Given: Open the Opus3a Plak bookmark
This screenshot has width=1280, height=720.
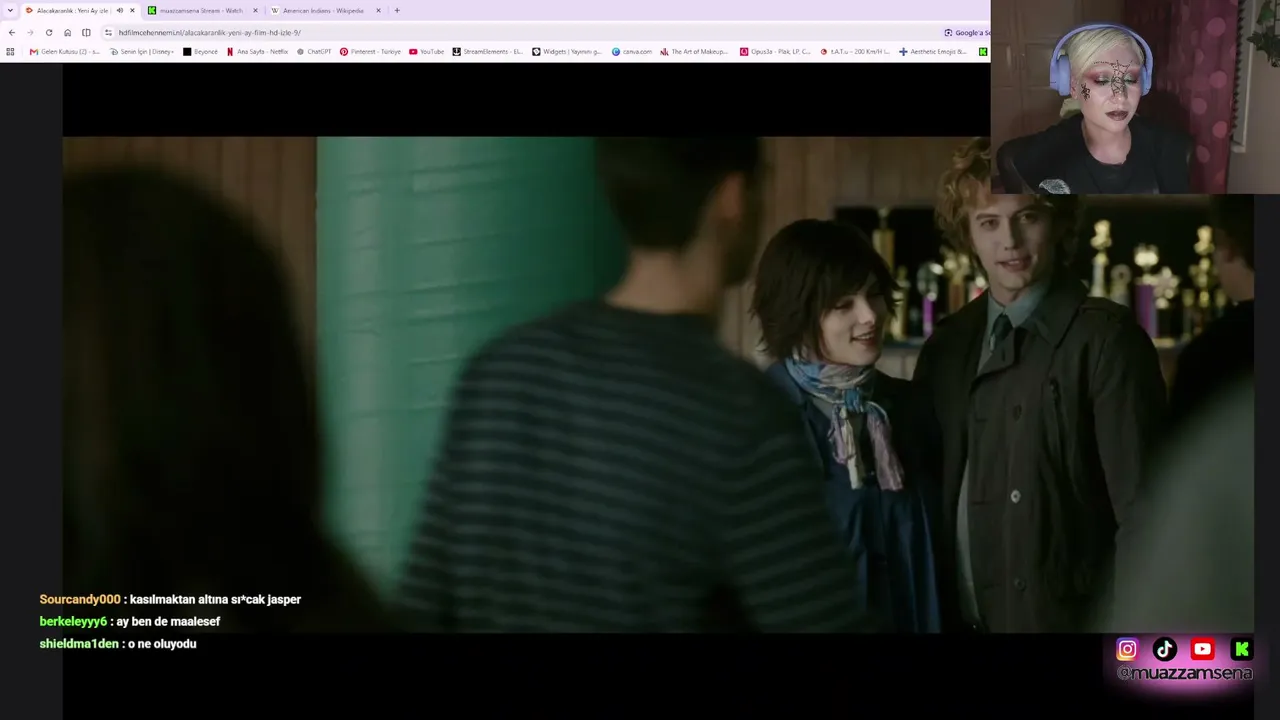Looking at the screenshot, I should (x=775, y=52).
